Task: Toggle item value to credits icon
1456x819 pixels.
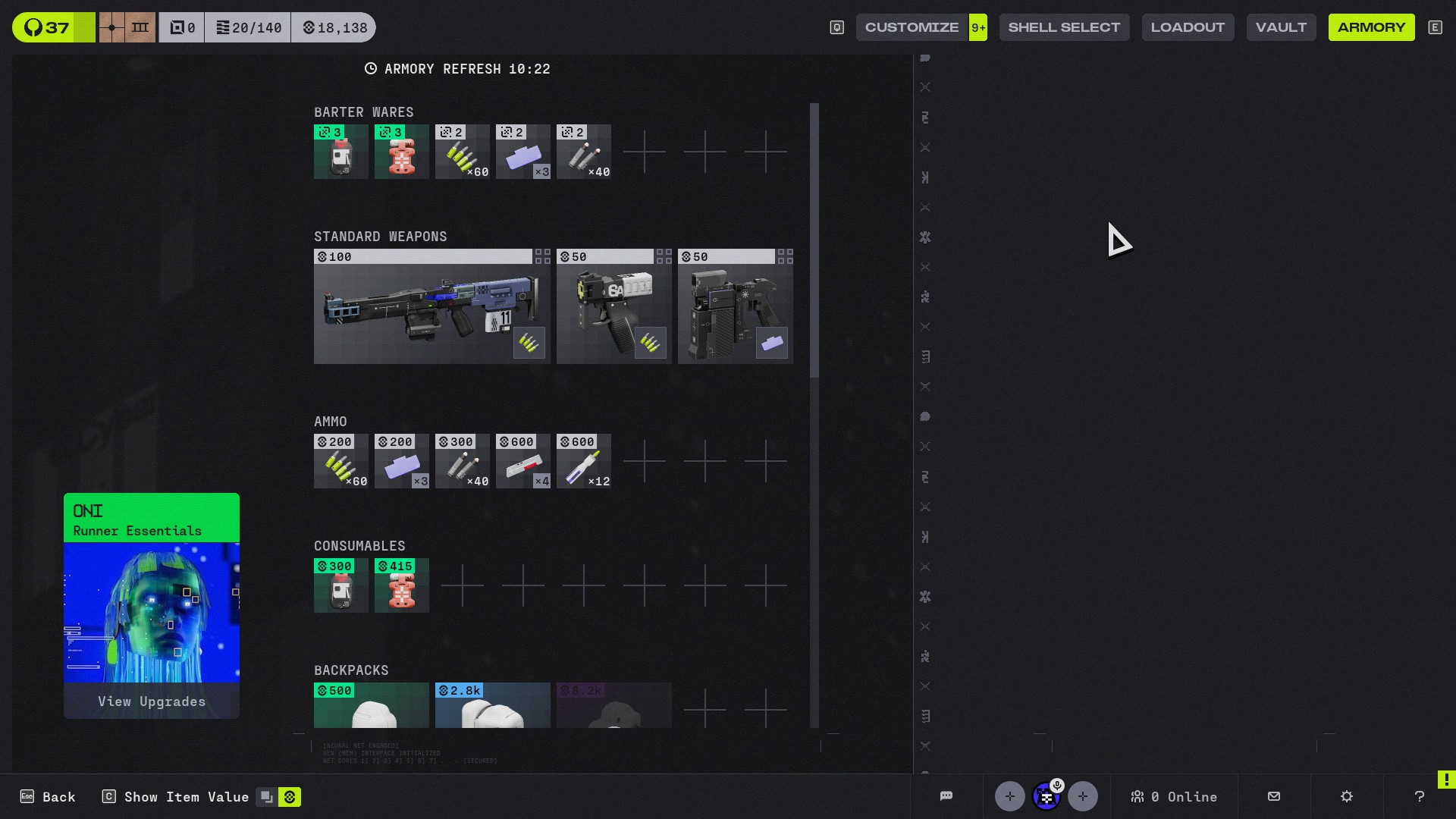Action: click(x=290, y=797)
